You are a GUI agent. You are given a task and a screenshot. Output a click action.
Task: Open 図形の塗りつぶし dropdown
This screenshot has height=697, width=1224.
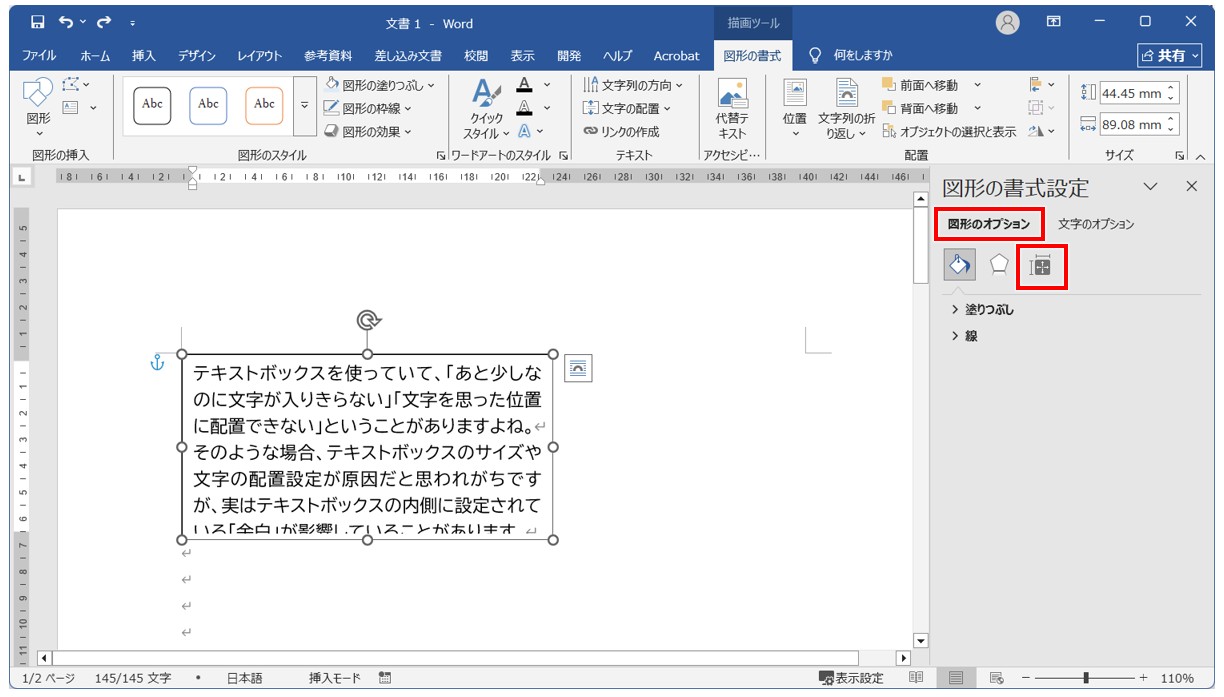379,85
